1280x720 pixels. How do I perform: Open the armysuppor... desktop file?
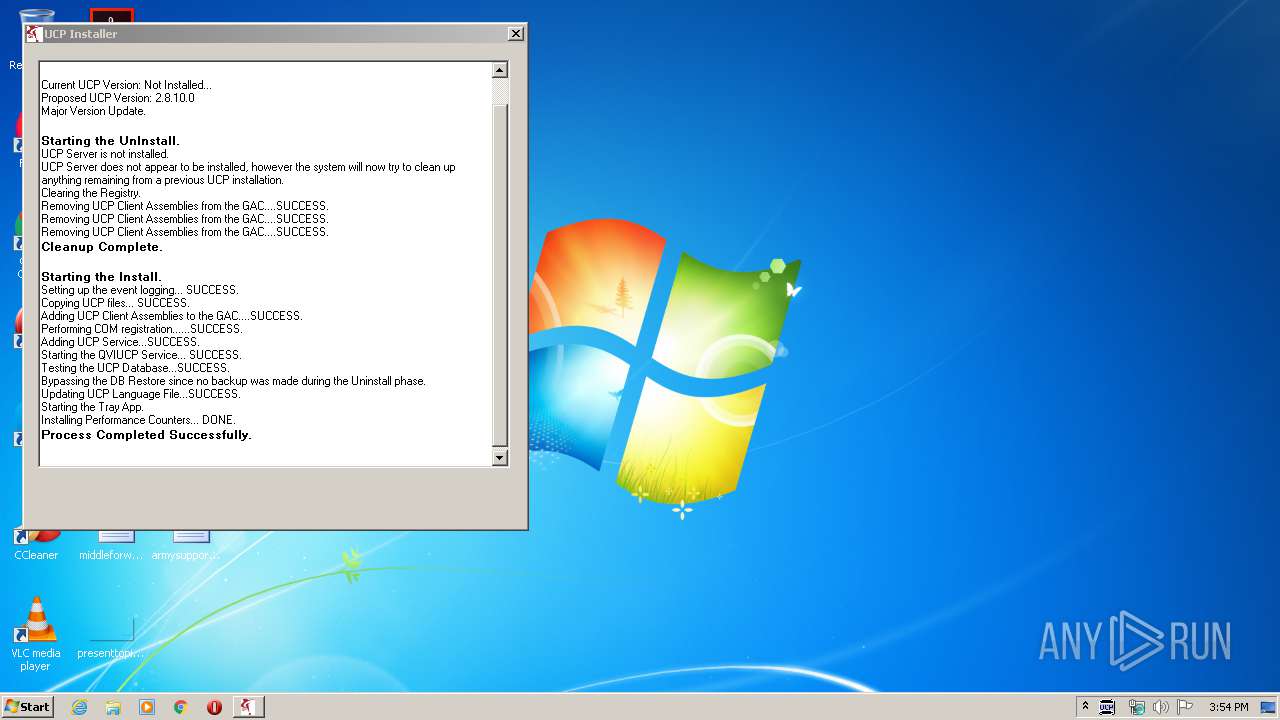(186, 545)
